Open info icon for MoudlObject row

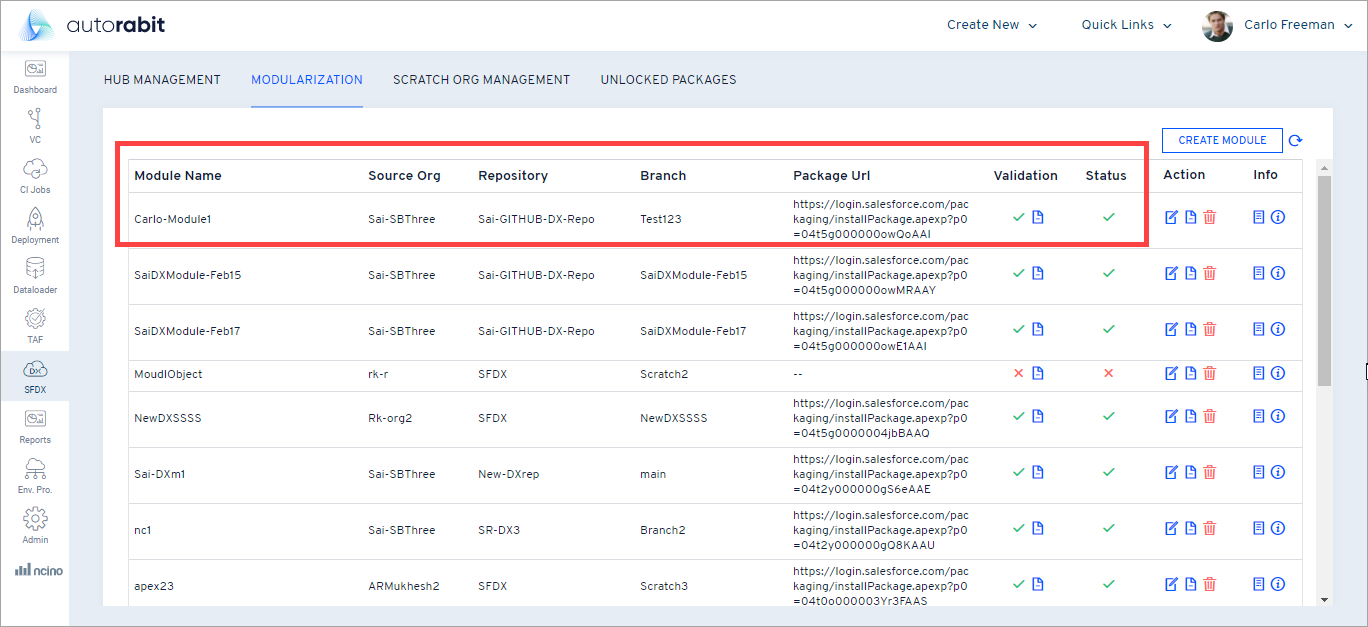click(x=1277, y=373)
